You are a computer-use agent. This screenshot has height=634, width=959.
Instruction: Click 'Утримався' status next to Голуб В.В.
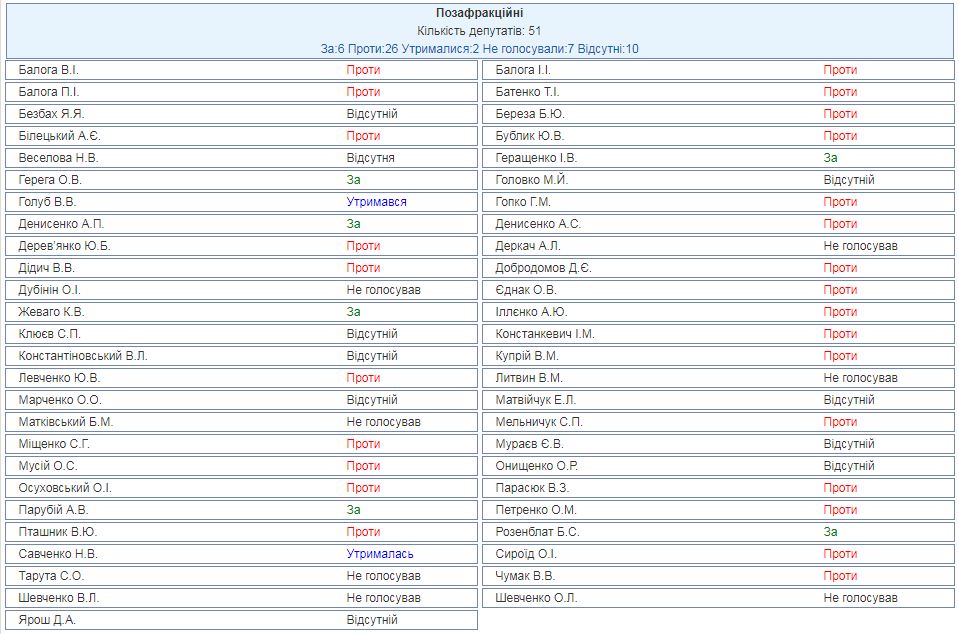coord(376,202)
